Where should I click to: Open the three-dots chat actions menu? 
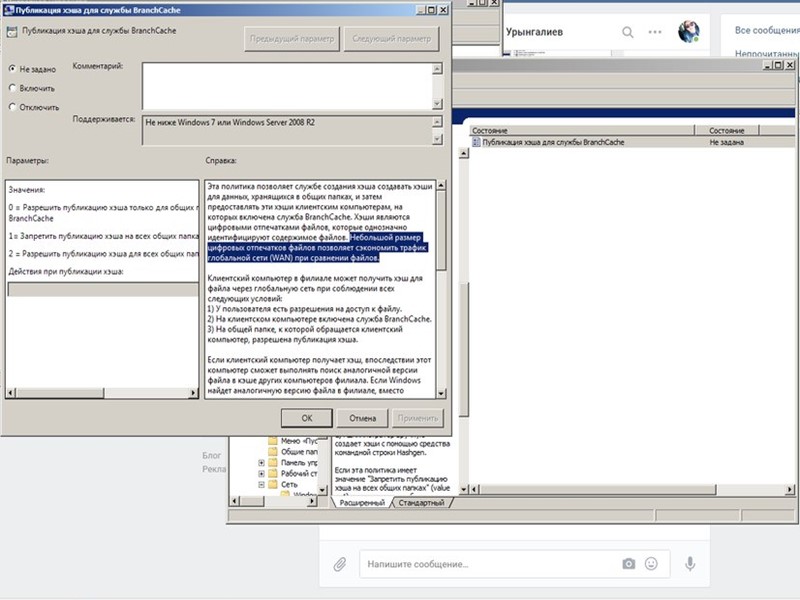655,32
